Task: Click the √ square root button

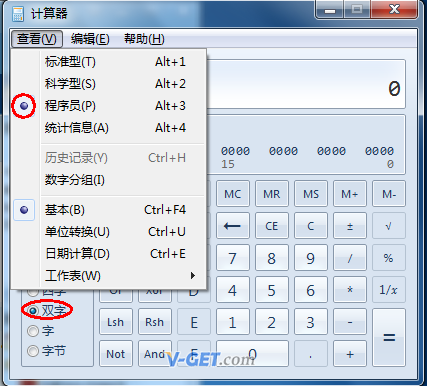Action: tap(389, 226)
